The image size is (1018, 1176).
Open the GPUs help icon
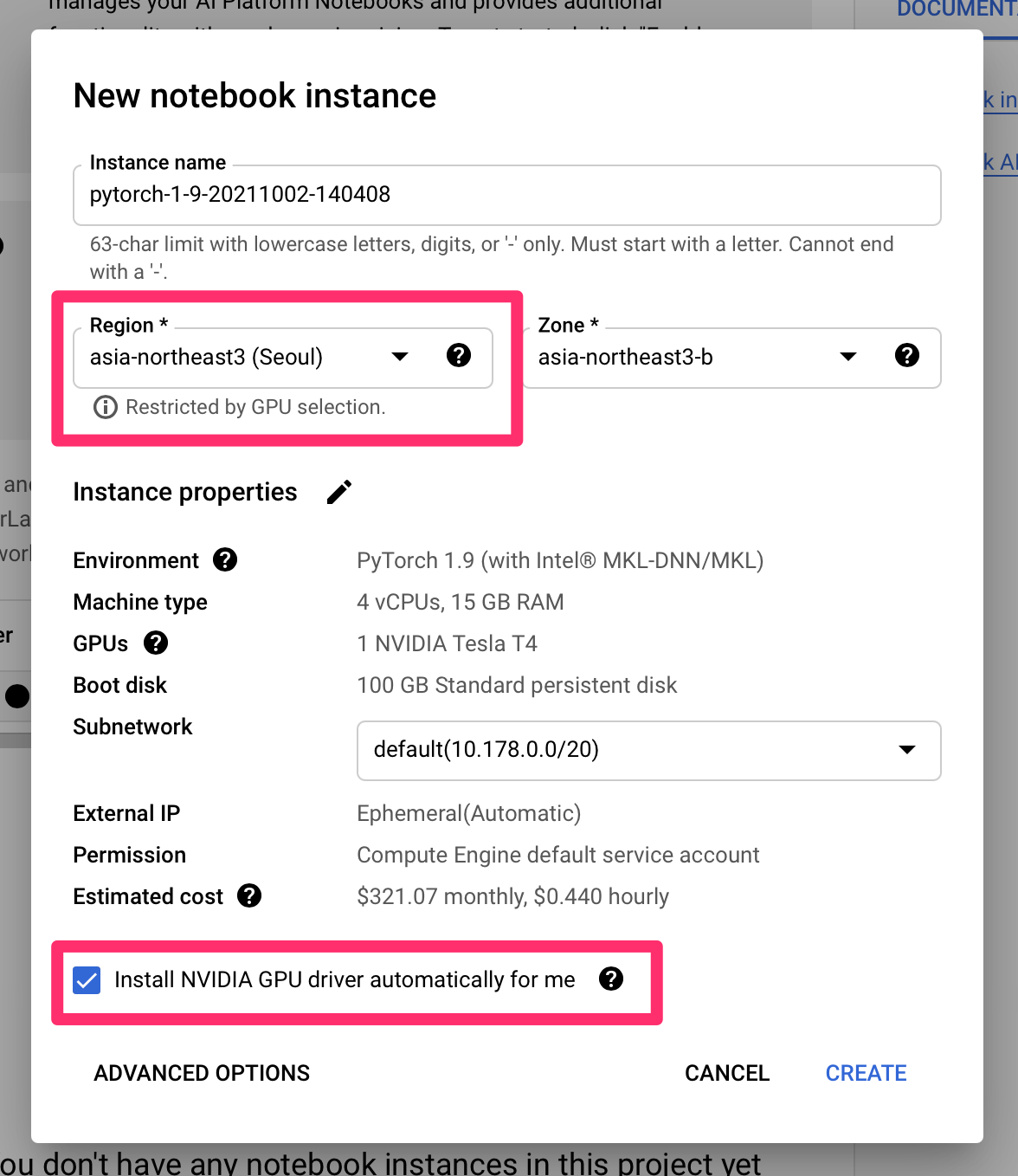156,643
